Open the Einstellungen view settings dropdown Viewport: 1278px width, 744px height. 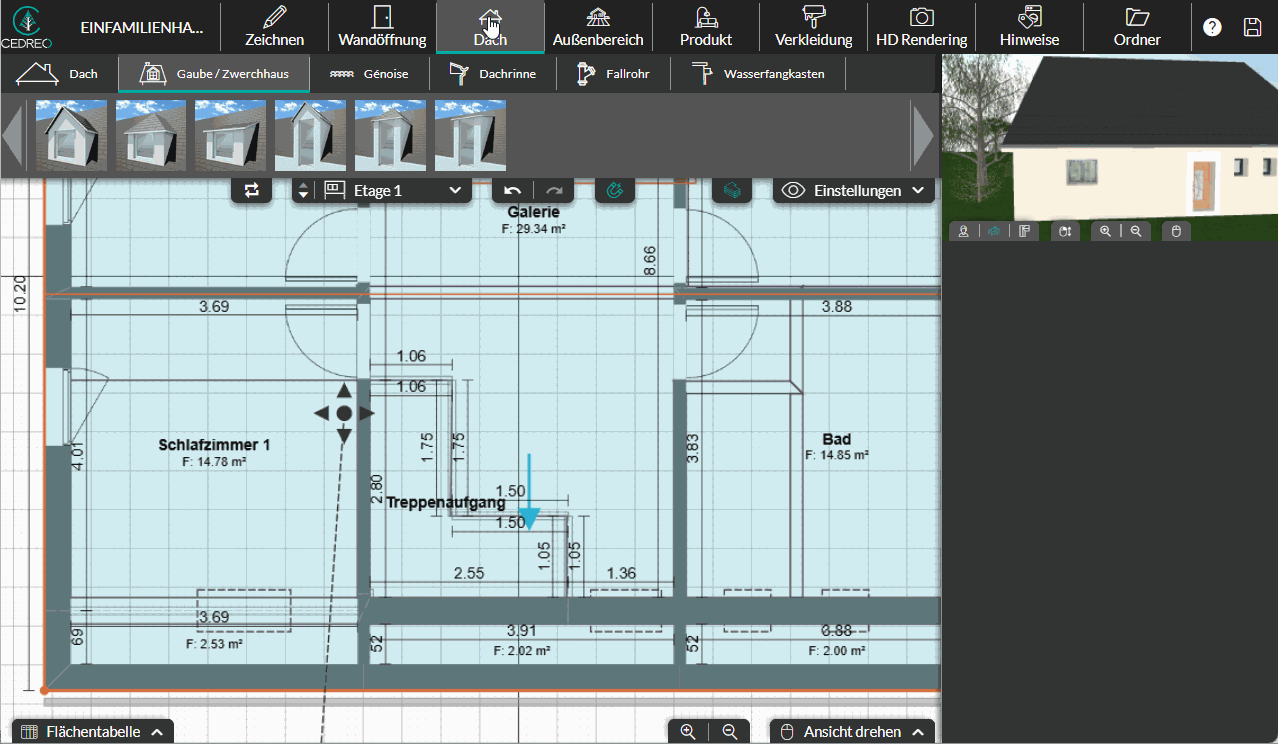(854, 190)
